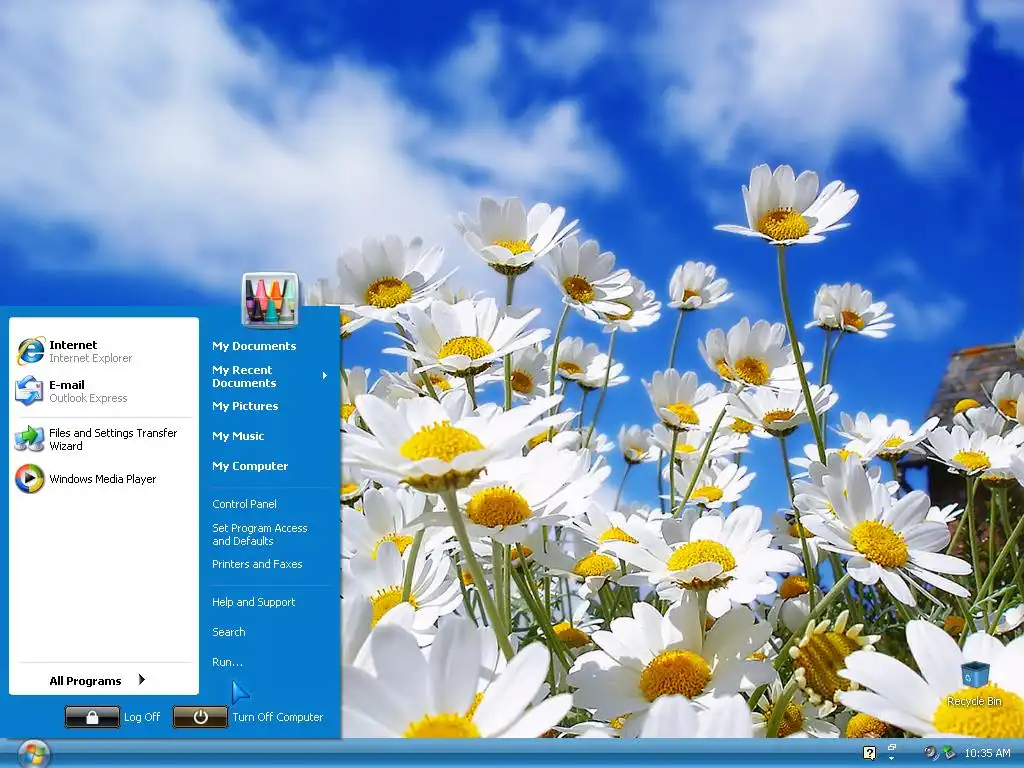Click the help question mark tray icon
Screen dimensions: 1024x768
[x=869, y=753]
